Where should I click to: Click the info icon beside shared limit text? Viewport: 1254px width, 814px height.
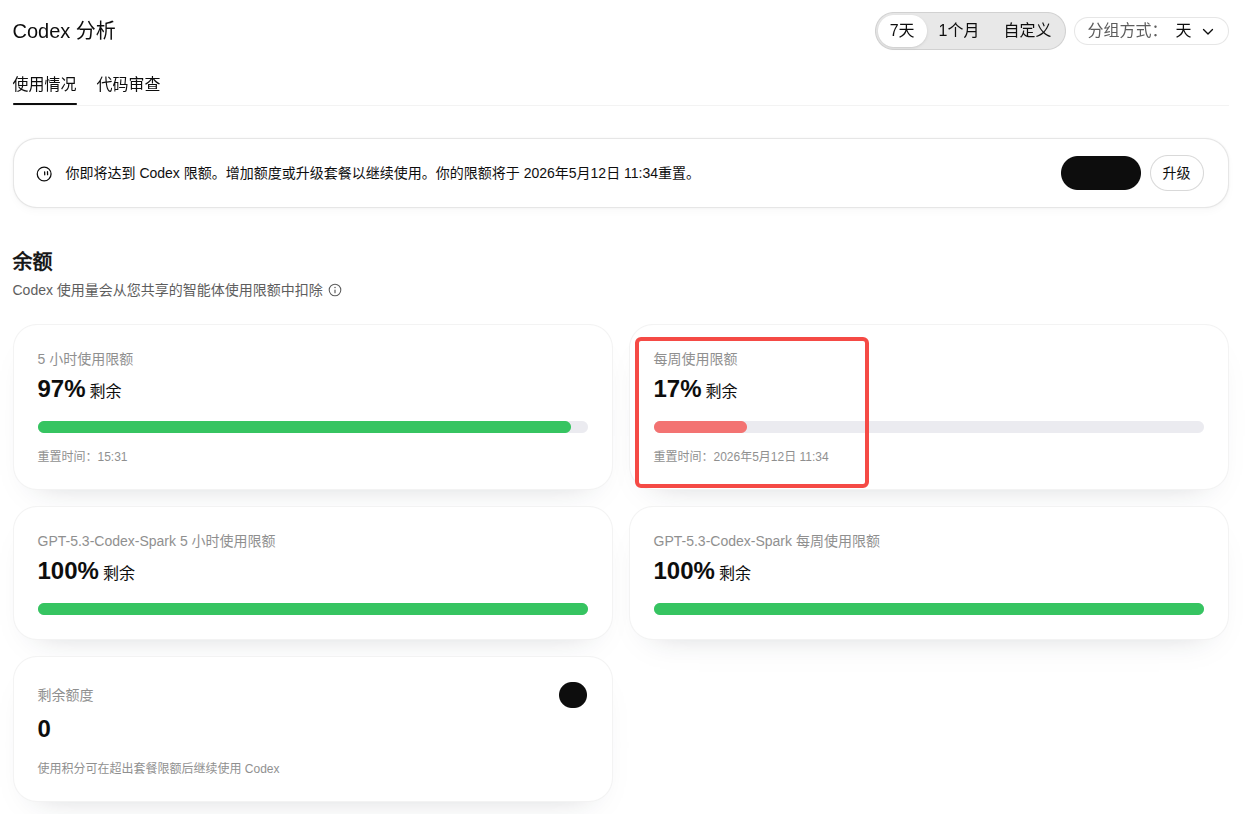click(335, 290)
